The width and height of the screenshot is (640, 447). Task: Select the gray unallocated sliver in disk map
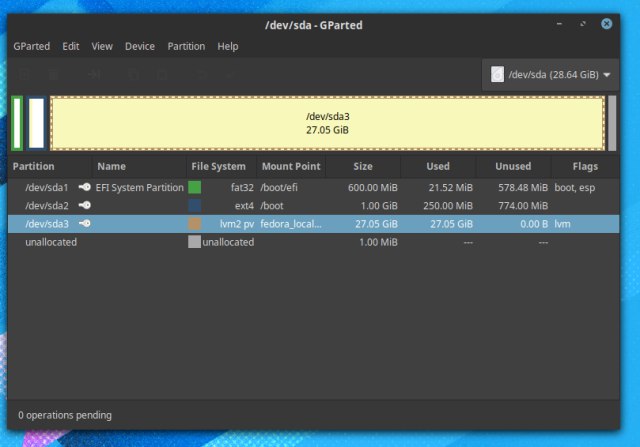[612, 123]
